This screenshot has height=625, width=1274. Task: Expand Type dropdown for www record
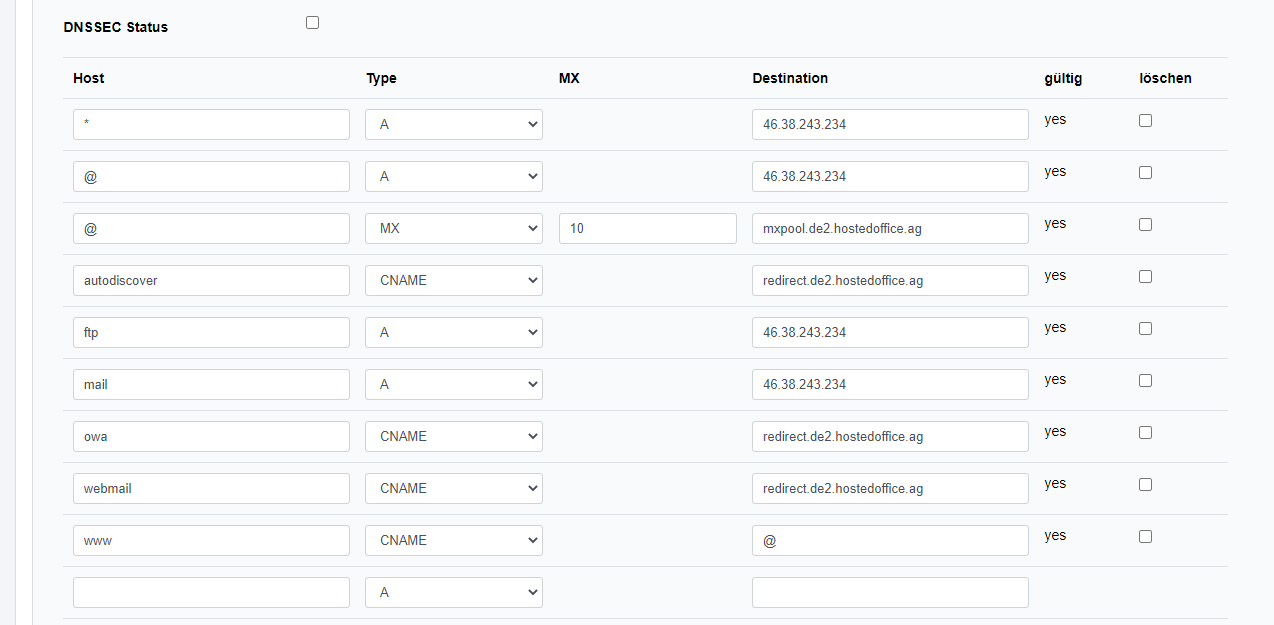(x=453, y=540)
